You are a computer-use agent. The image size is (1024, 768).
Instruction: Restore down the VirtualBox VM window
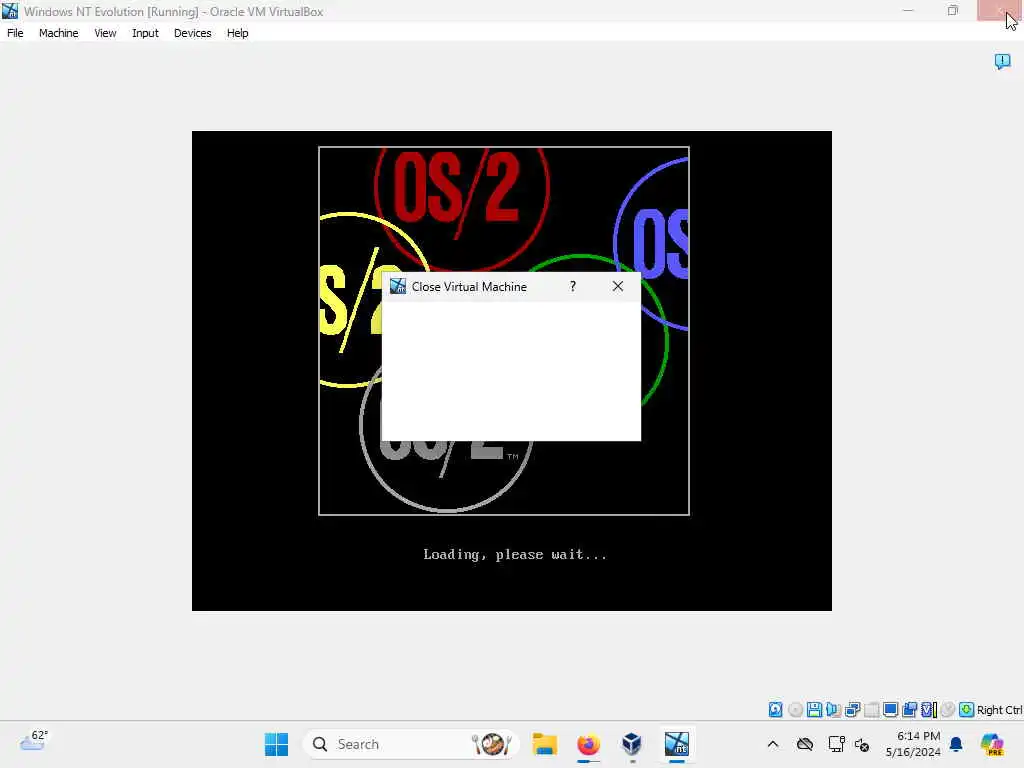(x=953, y=10)
